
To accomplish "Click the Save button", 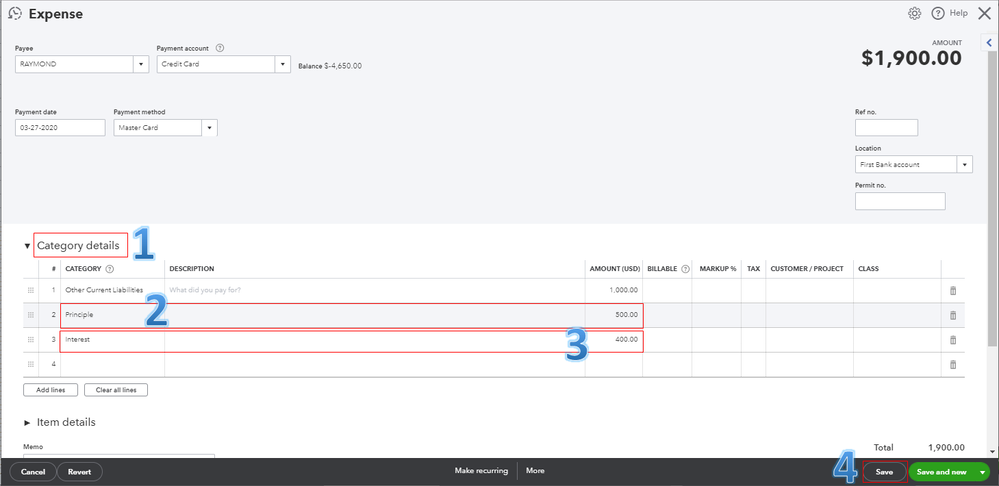I will tap(884, 472).
